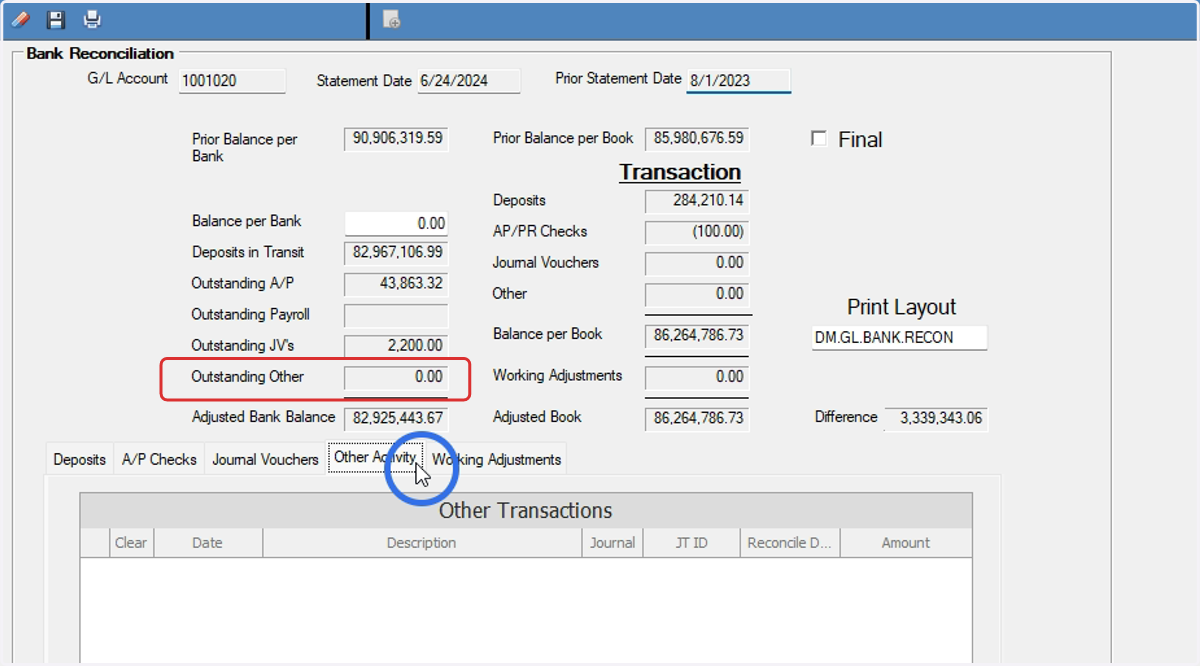This screenshot has height=666, width=1200.
Task: Click the Prior Statement Date field
Action: pyautogui.click(x=739, y=81)
